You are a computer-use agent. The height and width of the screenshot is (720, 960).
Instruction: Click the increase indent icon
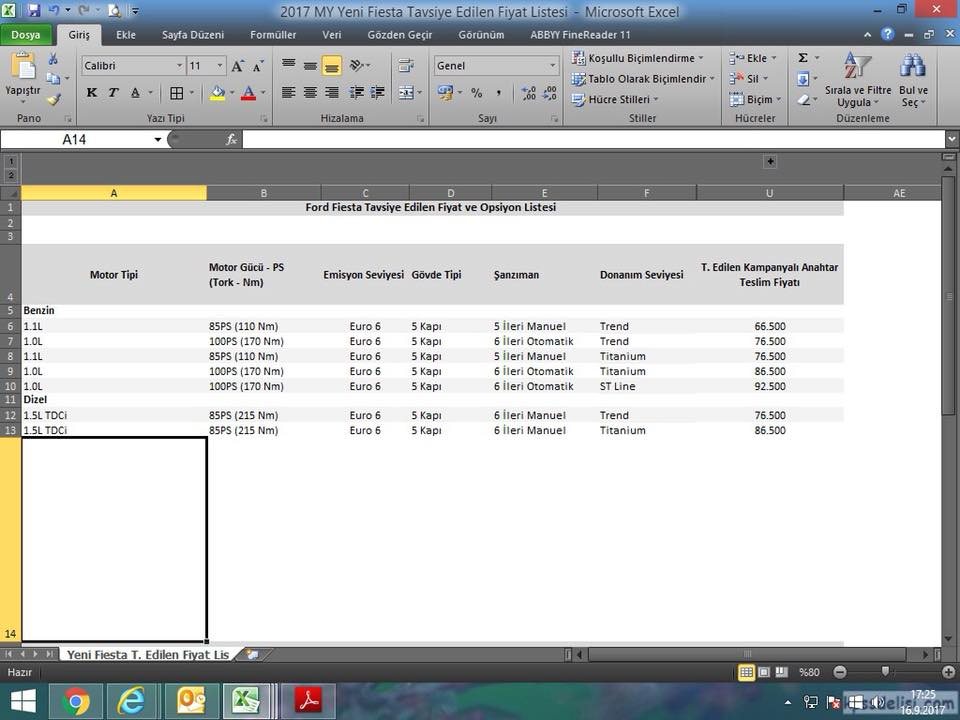(x=378, y=92)
